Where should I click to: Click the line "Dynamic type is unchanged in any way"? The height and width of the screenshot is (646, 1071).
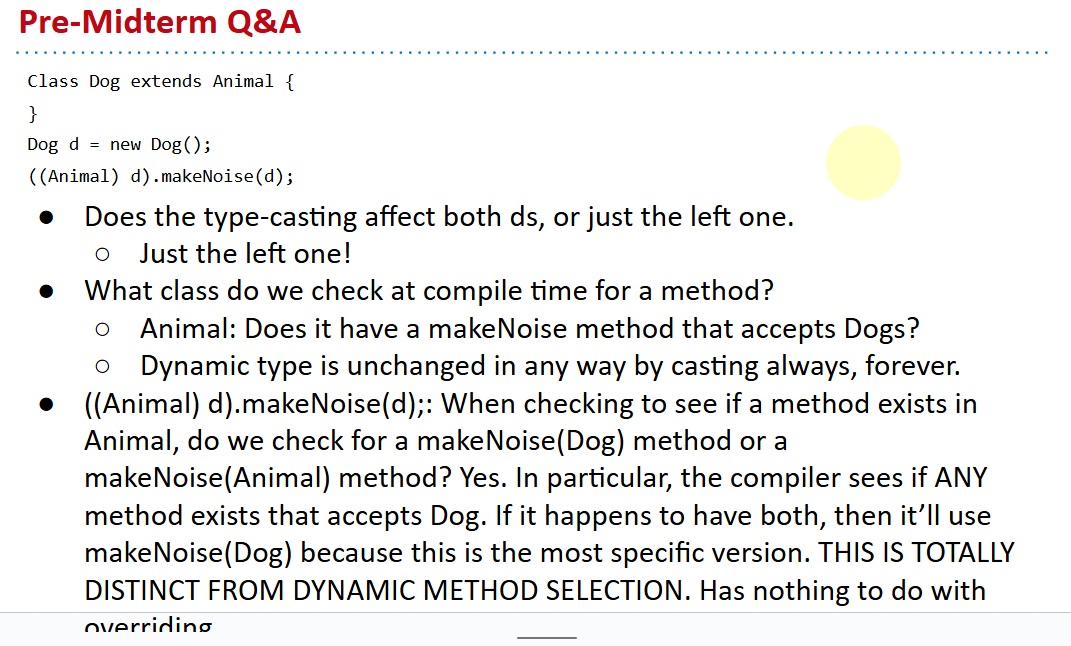(x=550, y=366)
